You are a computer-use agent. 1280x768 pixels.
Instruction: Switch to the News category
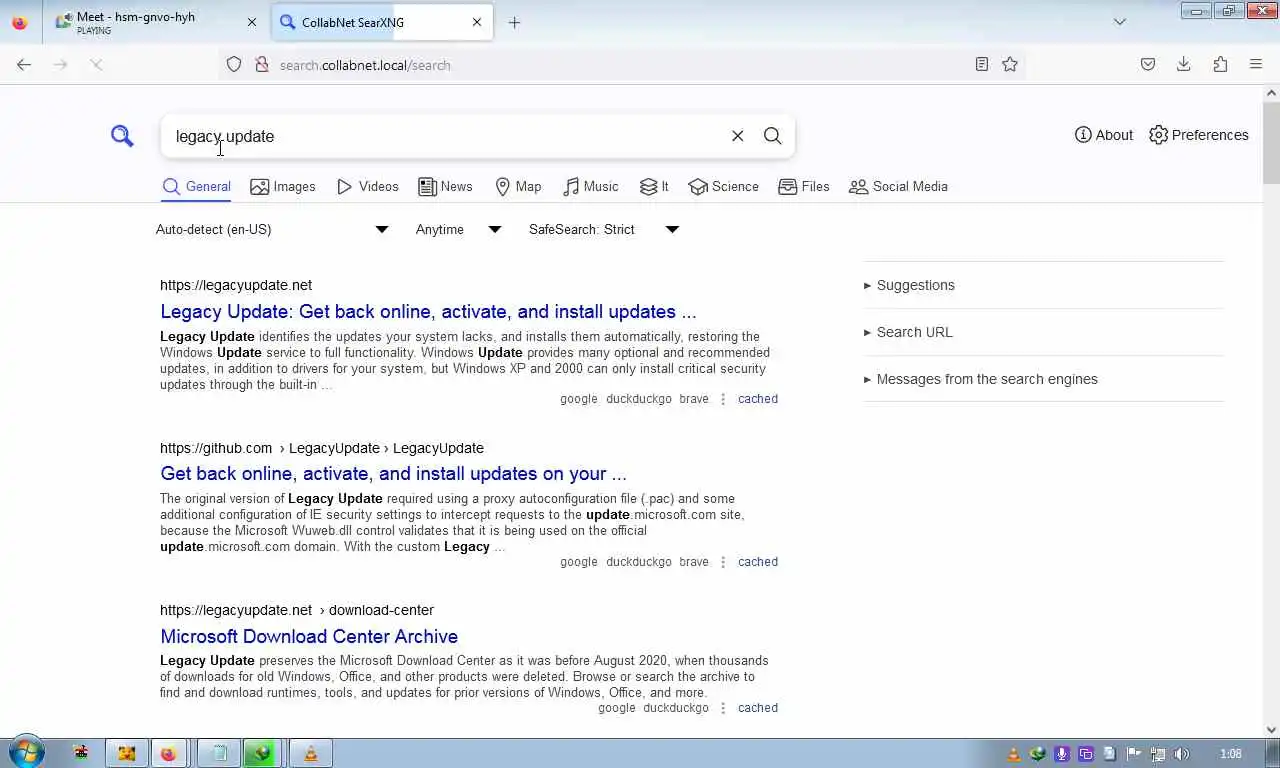pyautogui.click(x=445, y=187)
